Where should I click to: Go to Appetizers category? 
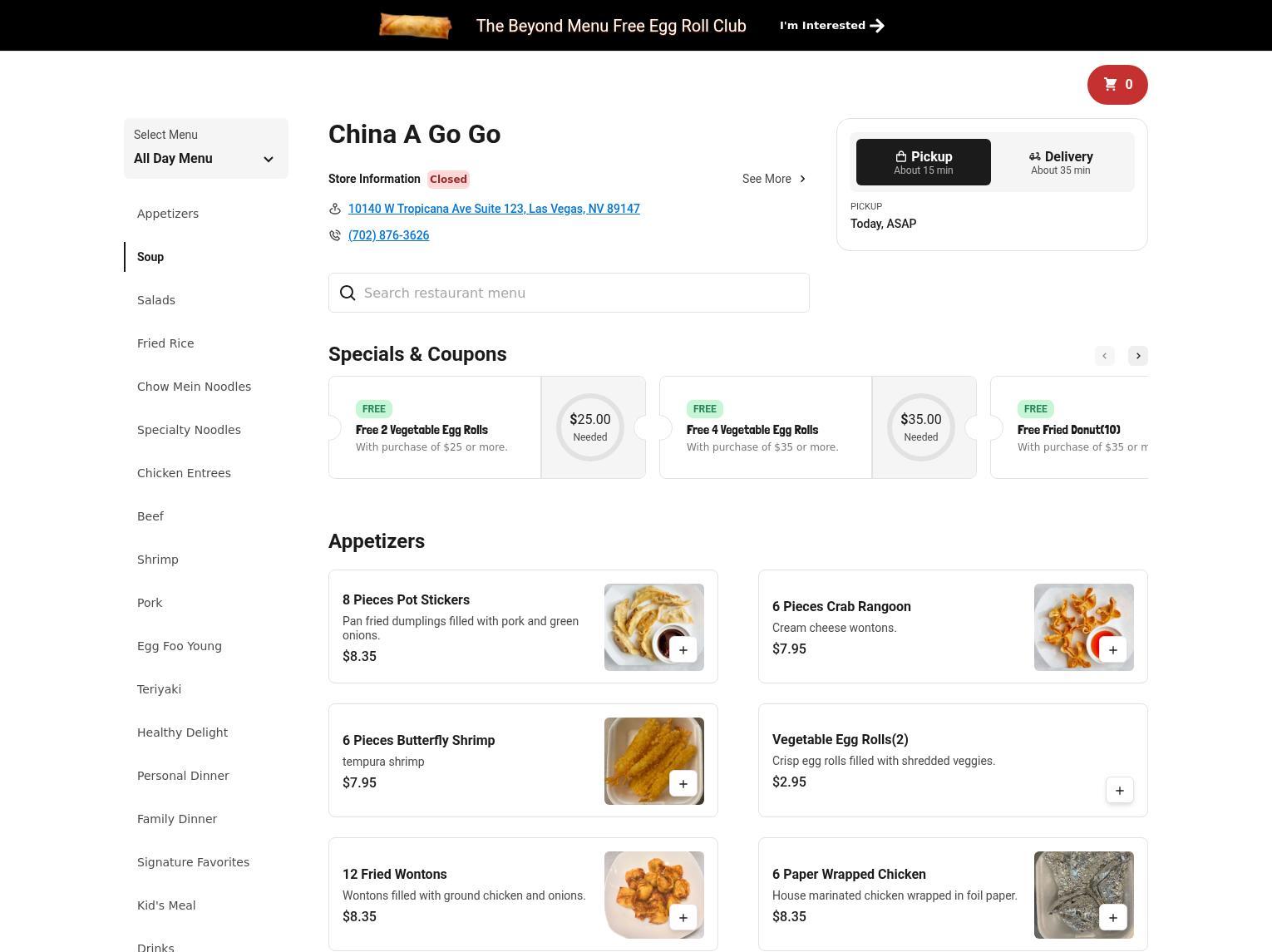(x=168, y=214)
